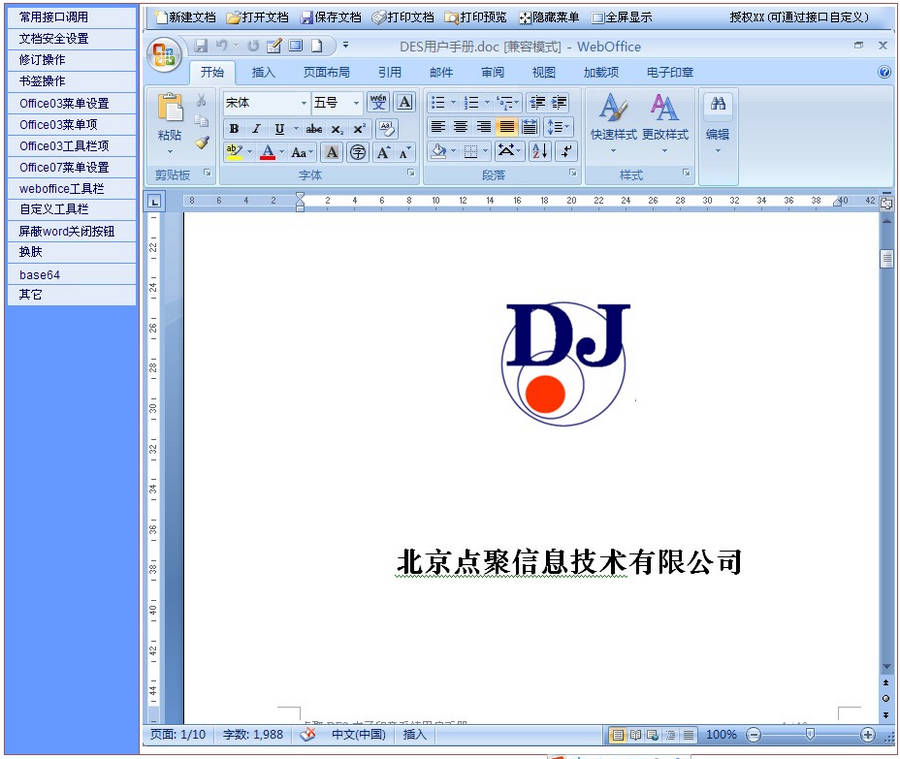The height and width of the screenshot is (759, 900).
Task: Click the zoom in plus button
Action: tap(867, 734)
